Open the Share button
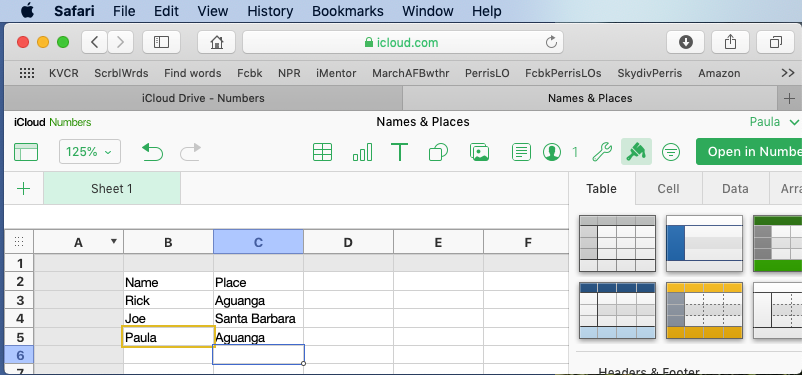Viewport: 802px width, 375px height. (730, 42)
